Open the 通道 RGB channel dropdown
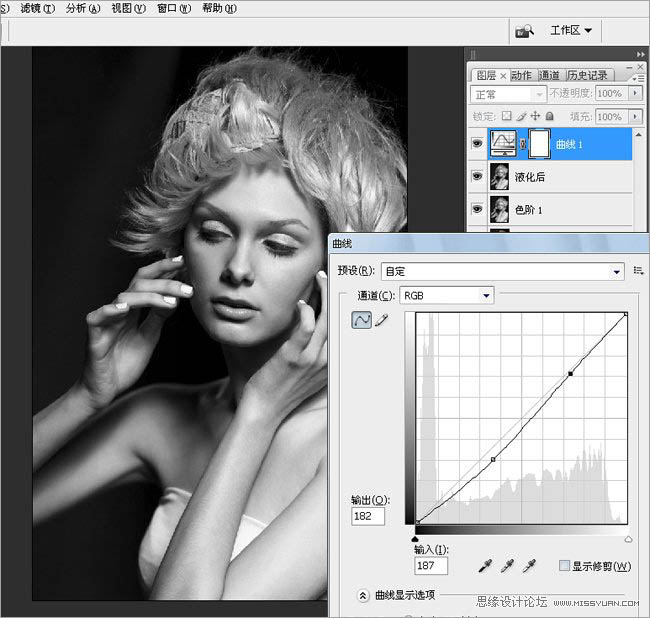Screen dimensions: 650x618 446,295
